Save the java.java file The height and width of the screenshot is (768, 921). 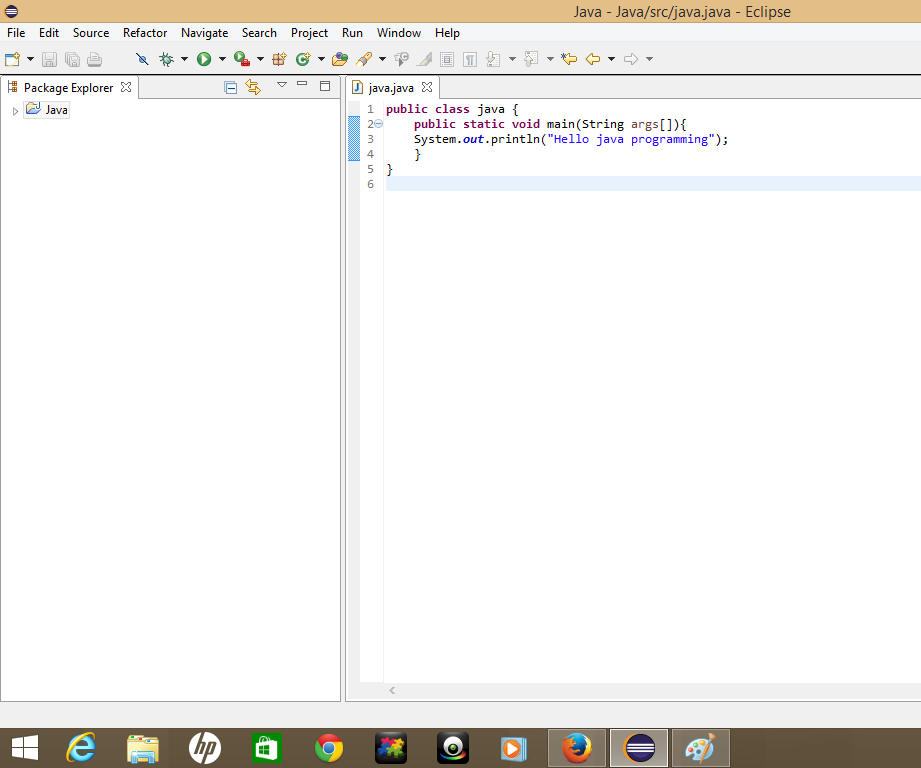point(49,59)
